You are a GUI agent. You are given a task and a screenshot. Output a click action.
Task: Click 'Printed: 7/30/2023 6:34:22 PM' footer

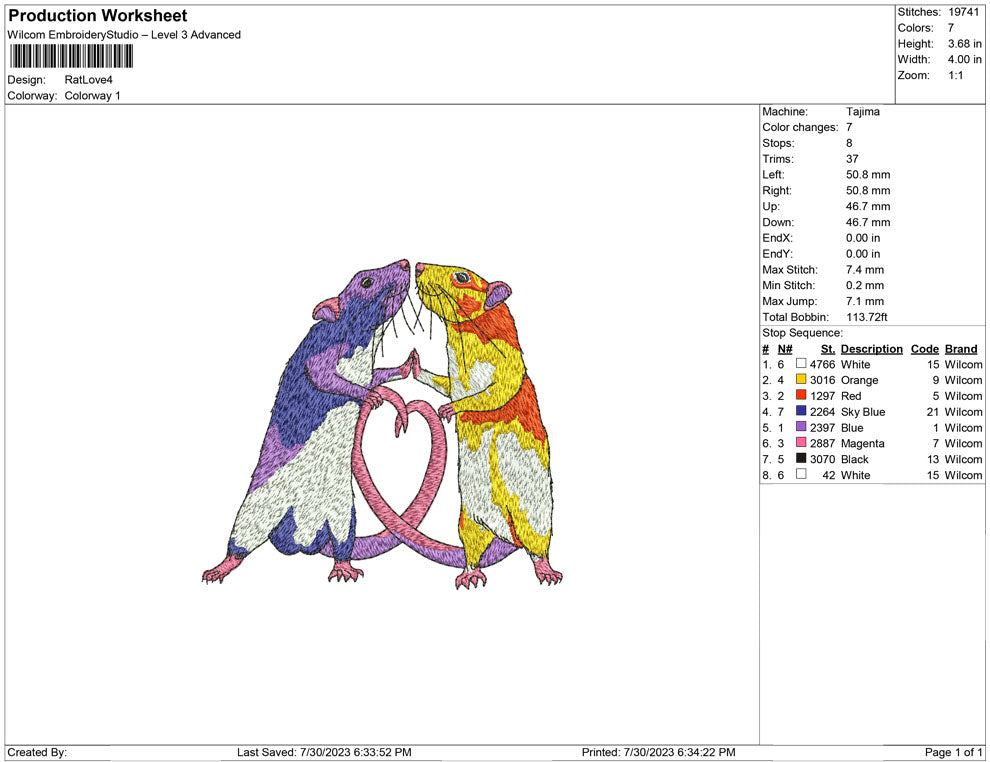pyautogui.click(x=659, y=752)
